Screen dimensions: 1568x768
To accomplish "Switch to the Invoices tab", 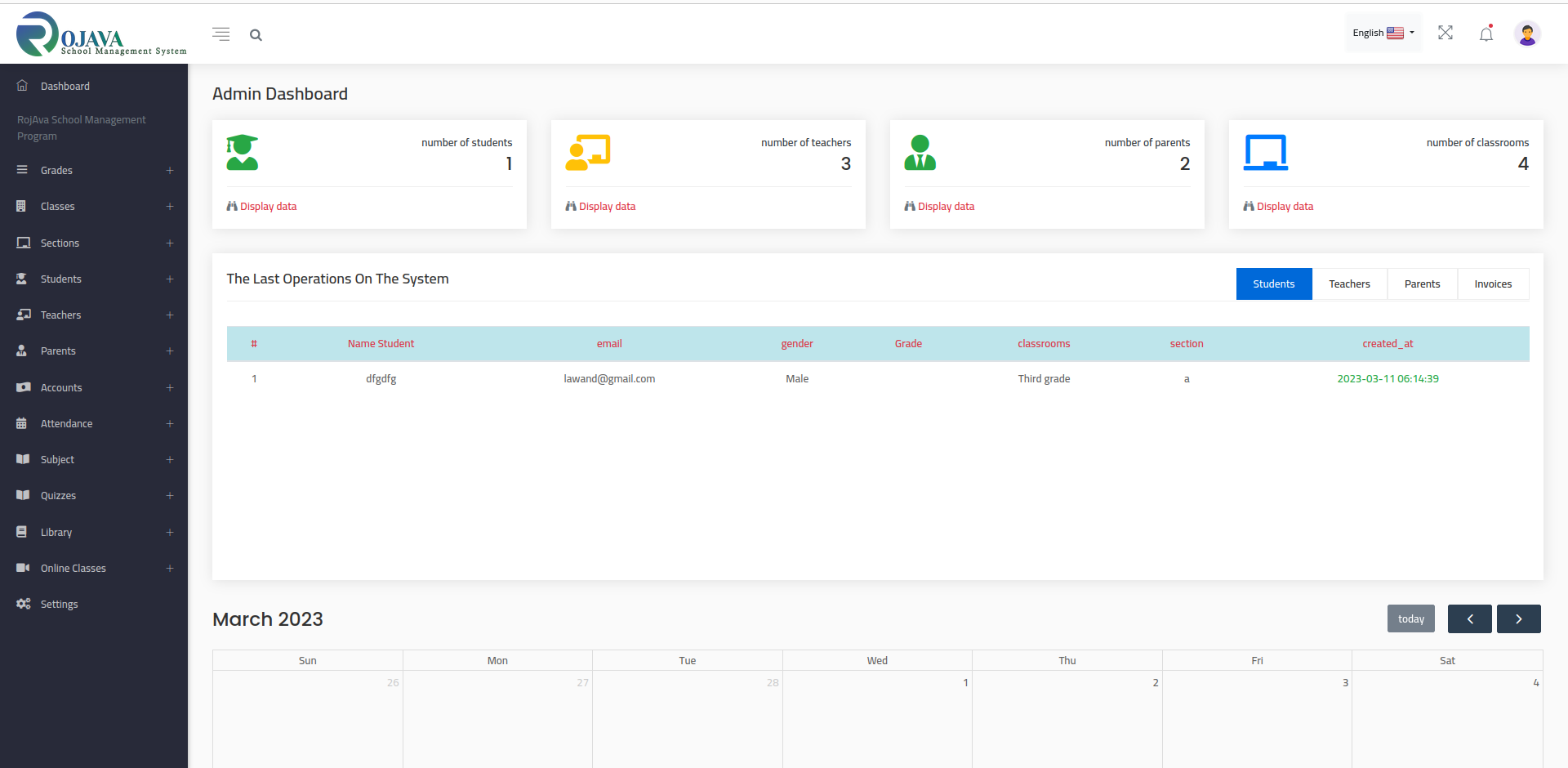I will pos(1492,284).
